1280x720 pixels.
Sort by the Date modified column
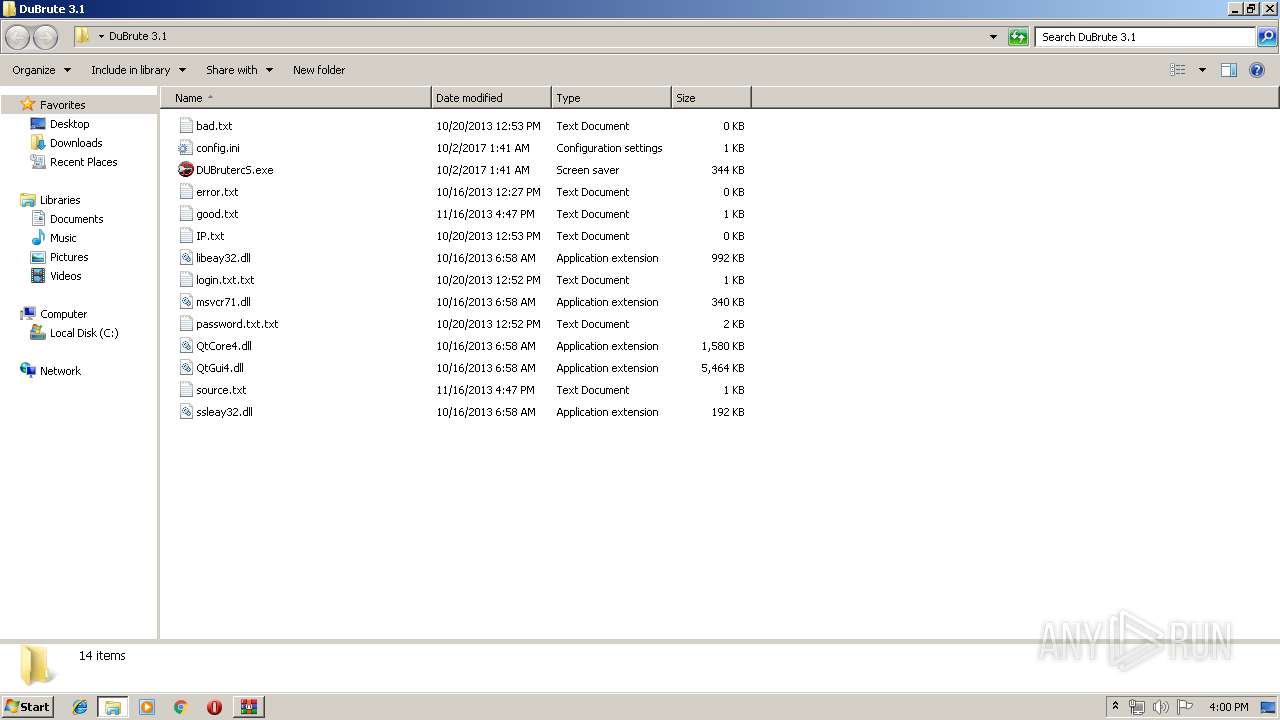[x=491, y=98]
